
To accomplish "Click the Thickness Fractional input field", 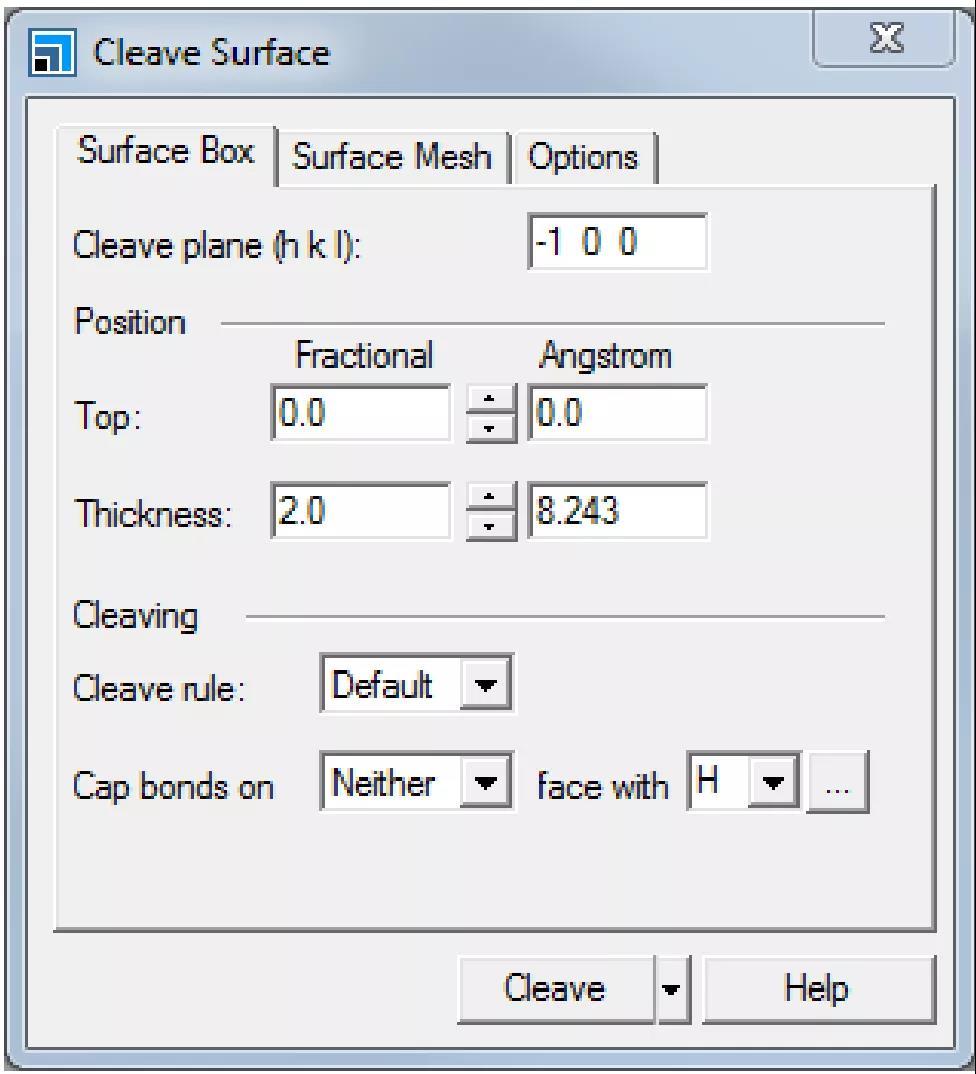I will [361, 512].
